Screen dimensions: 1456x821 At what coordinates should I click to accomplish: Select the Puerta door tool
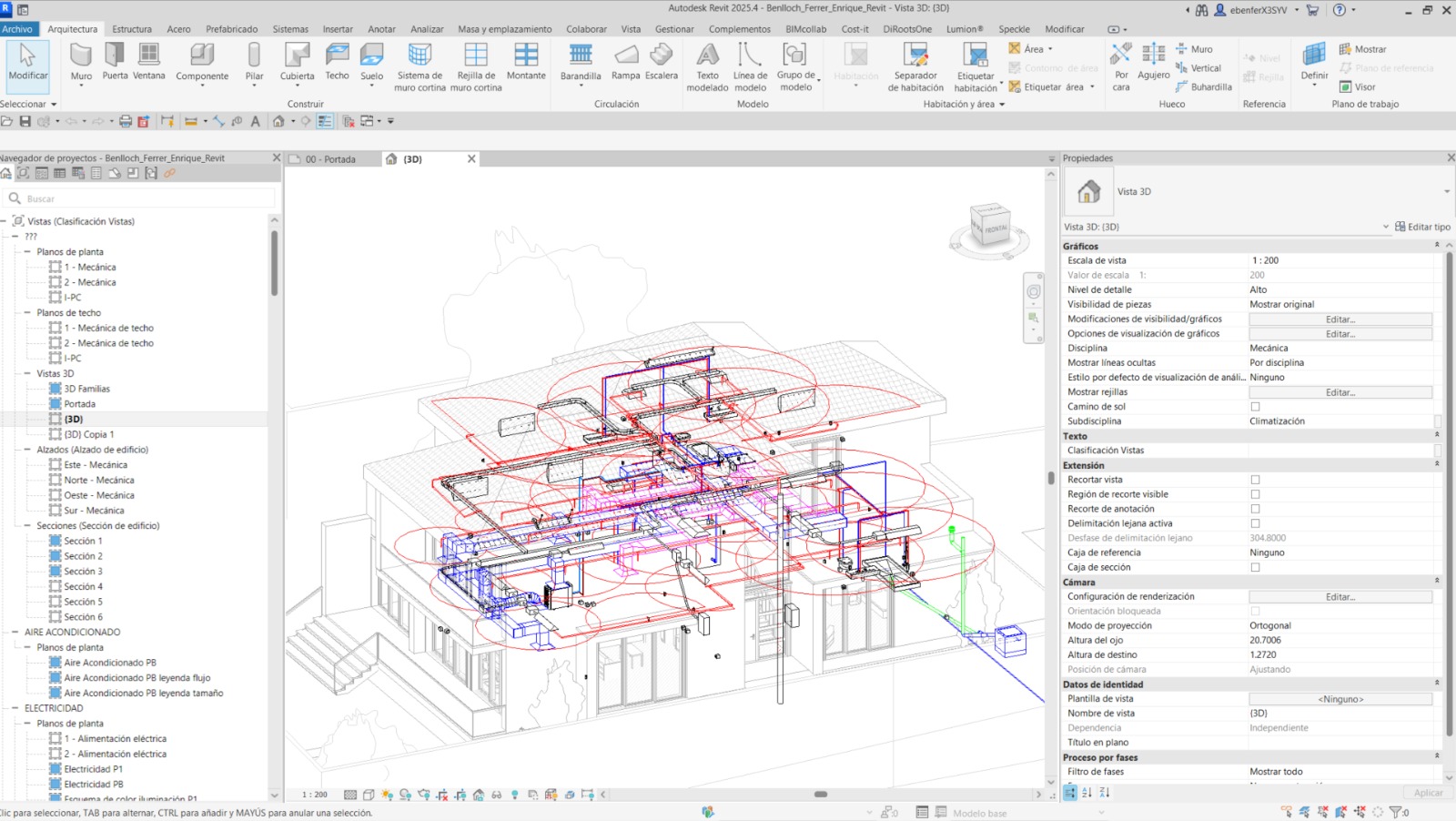[x=115, y=62]
